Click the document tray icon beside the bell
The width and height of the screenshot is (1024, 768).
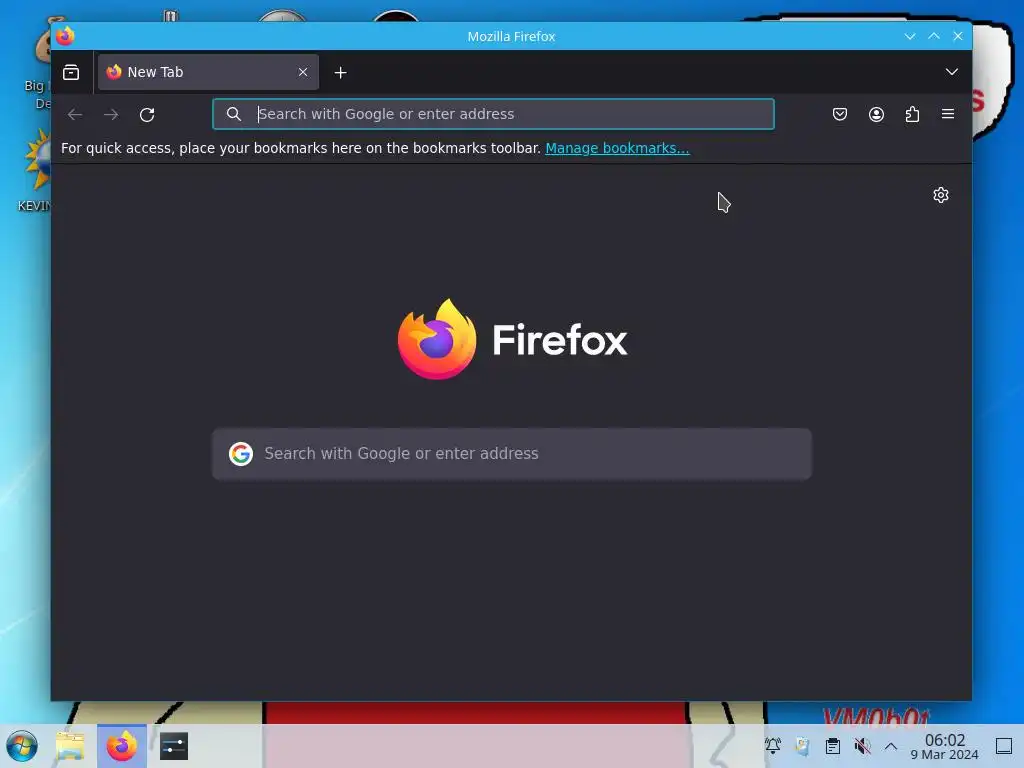pyautogui.click(x=803, y=746)
